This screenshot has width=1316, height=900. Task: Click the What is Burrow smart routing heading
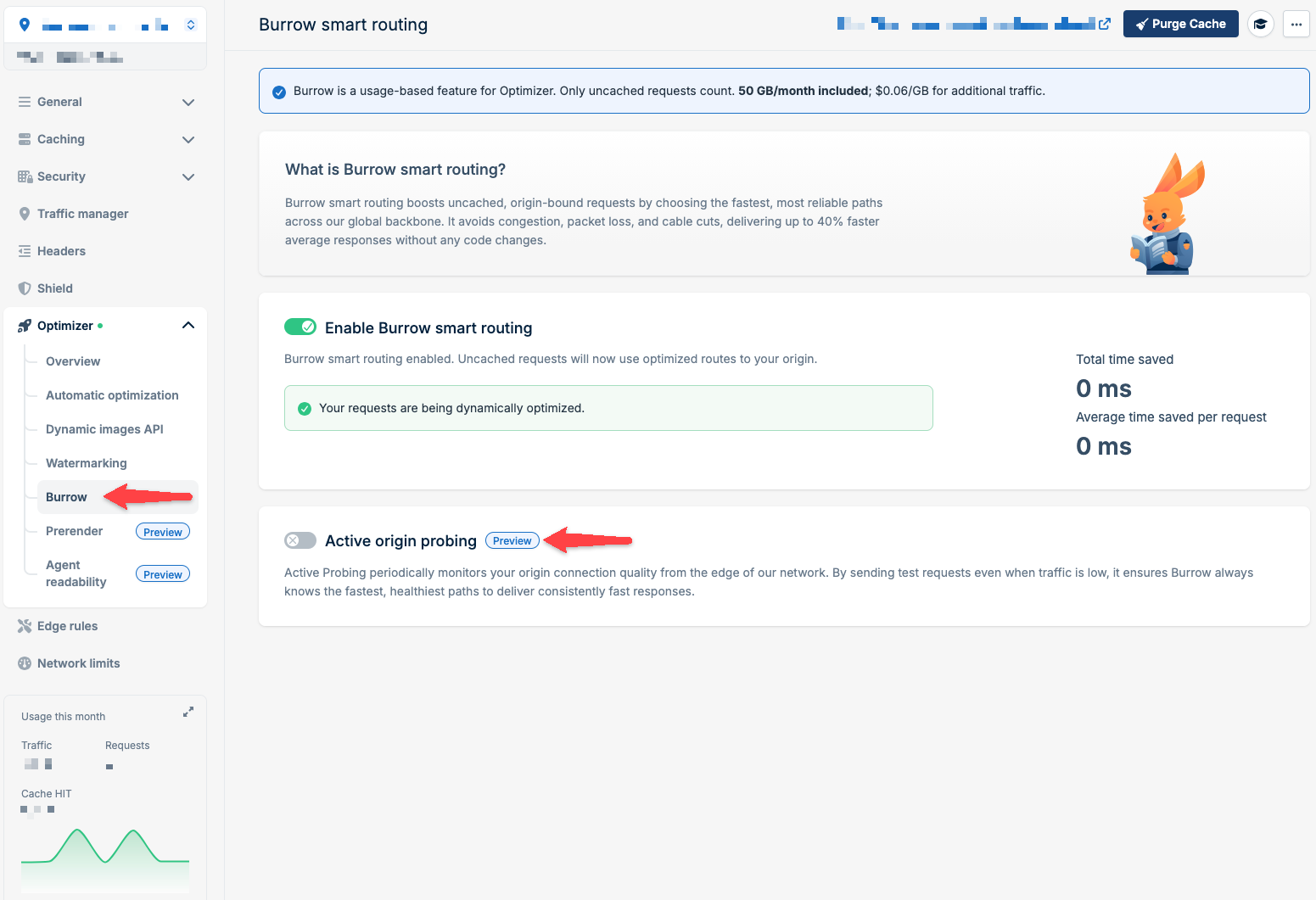click(395, 169)
